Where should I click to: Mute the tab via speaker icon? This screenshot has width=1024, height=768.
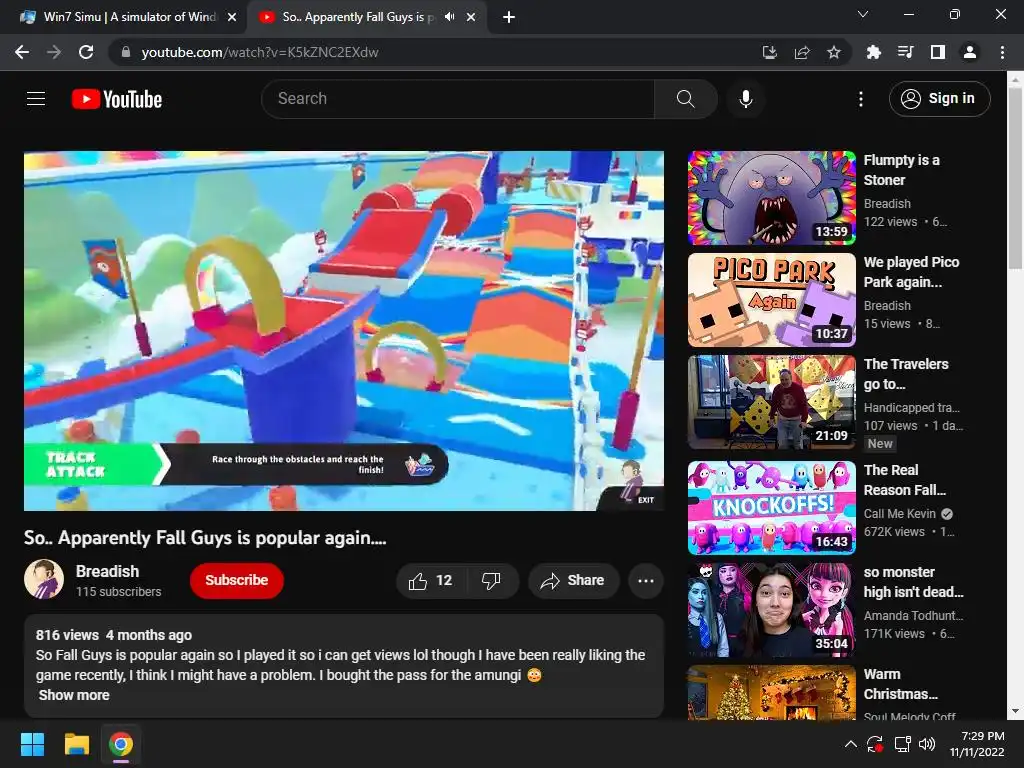click(x=449, y=17)
